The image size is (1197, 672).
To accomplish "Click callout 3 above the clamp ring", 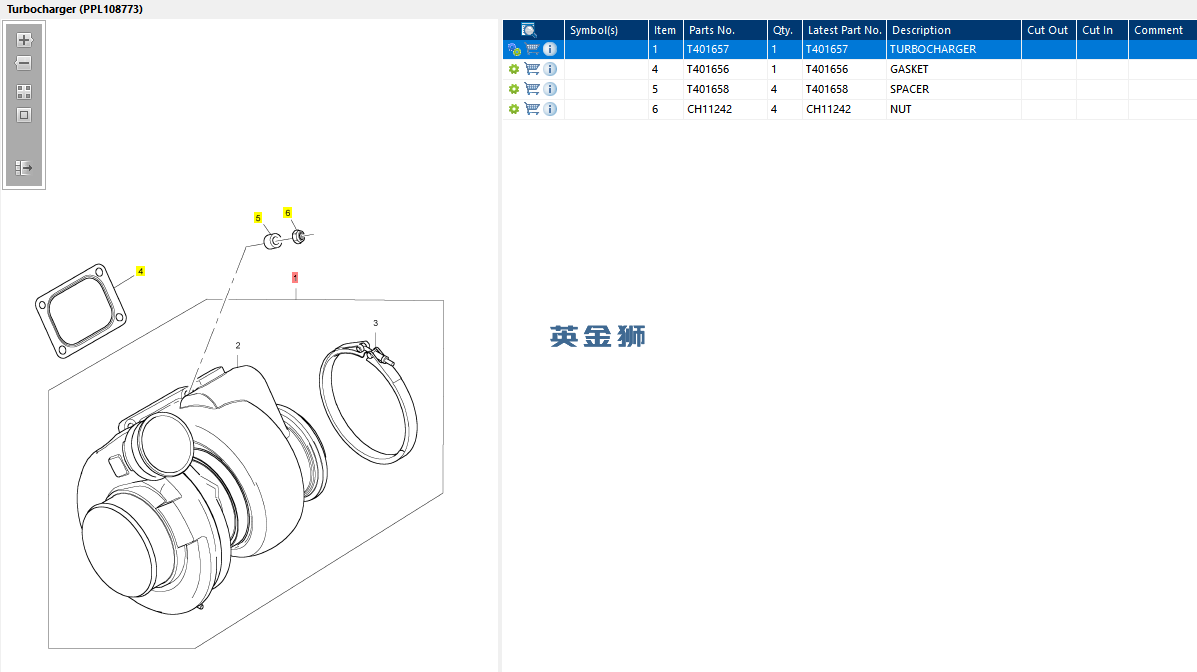I will 376,323.
